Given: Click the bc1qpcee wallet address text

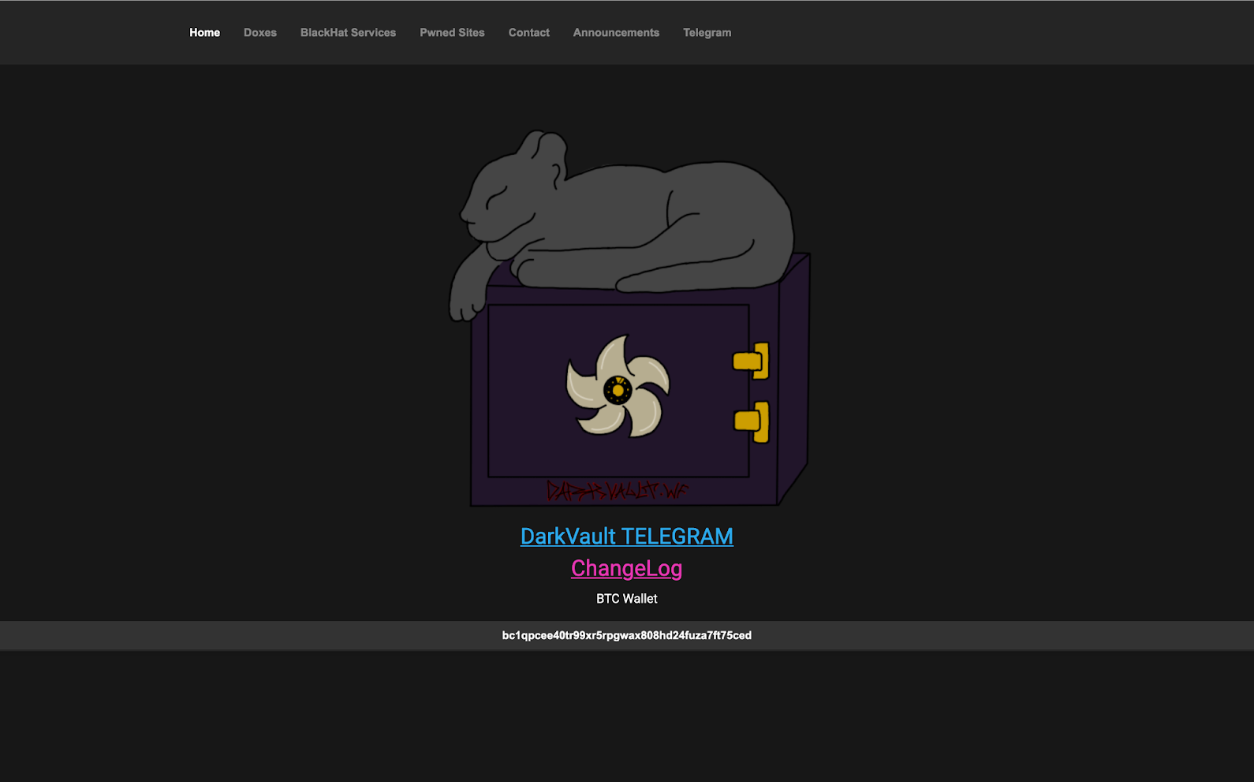Looking at the screenshot, I should click(x=627, y=635).
